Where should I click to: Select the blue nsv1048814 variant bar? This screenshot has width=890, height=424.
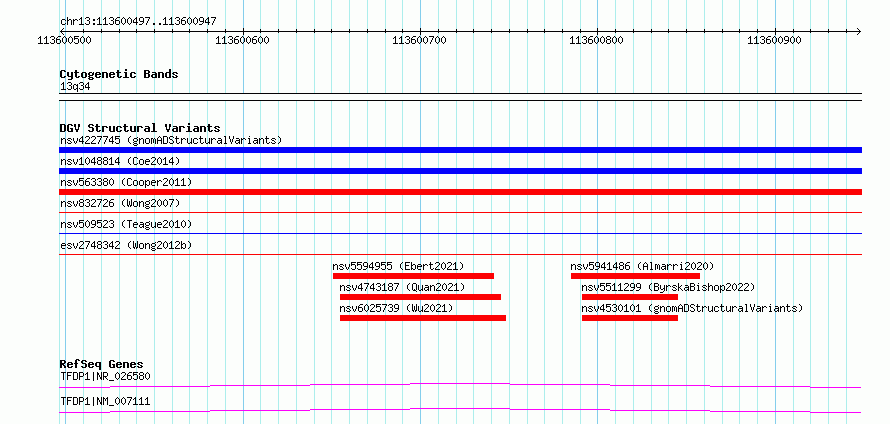pyautogui.click(x=460, y=171)
